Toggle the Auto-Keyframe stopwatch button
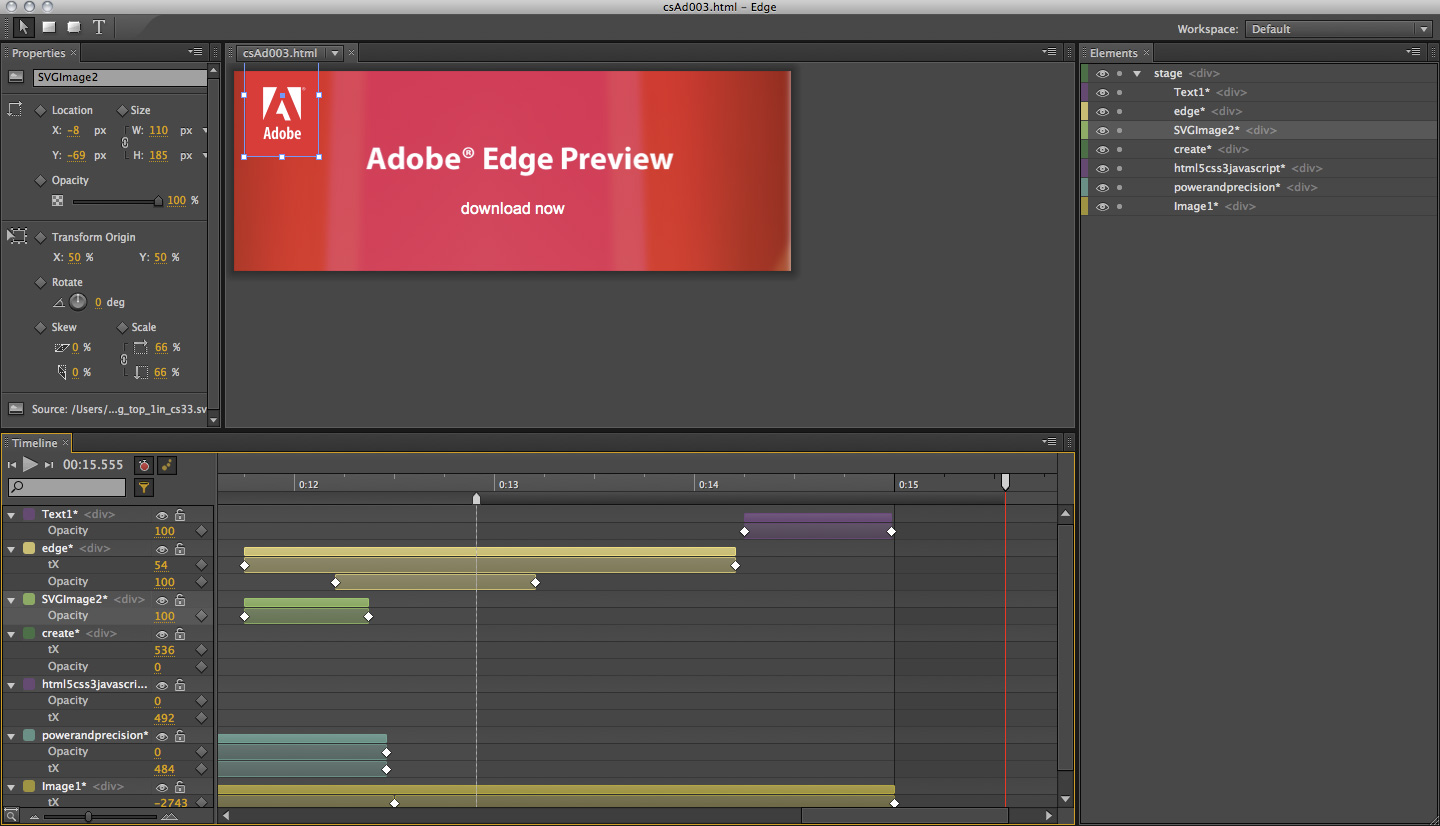The width and height of the screenshot is (1440, 826). pos(144,465)
